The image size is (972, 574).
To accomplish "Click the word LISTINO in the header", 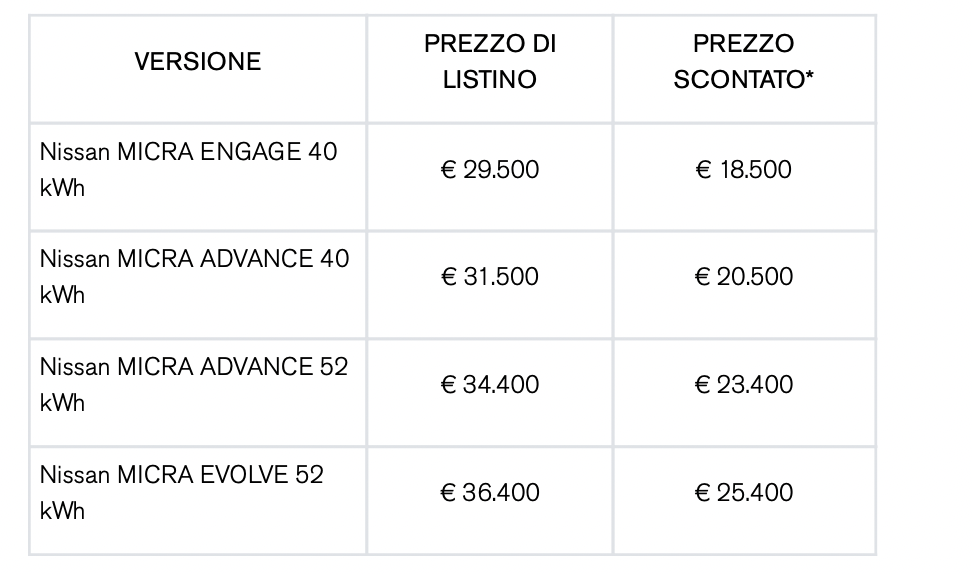I will 490,80.
